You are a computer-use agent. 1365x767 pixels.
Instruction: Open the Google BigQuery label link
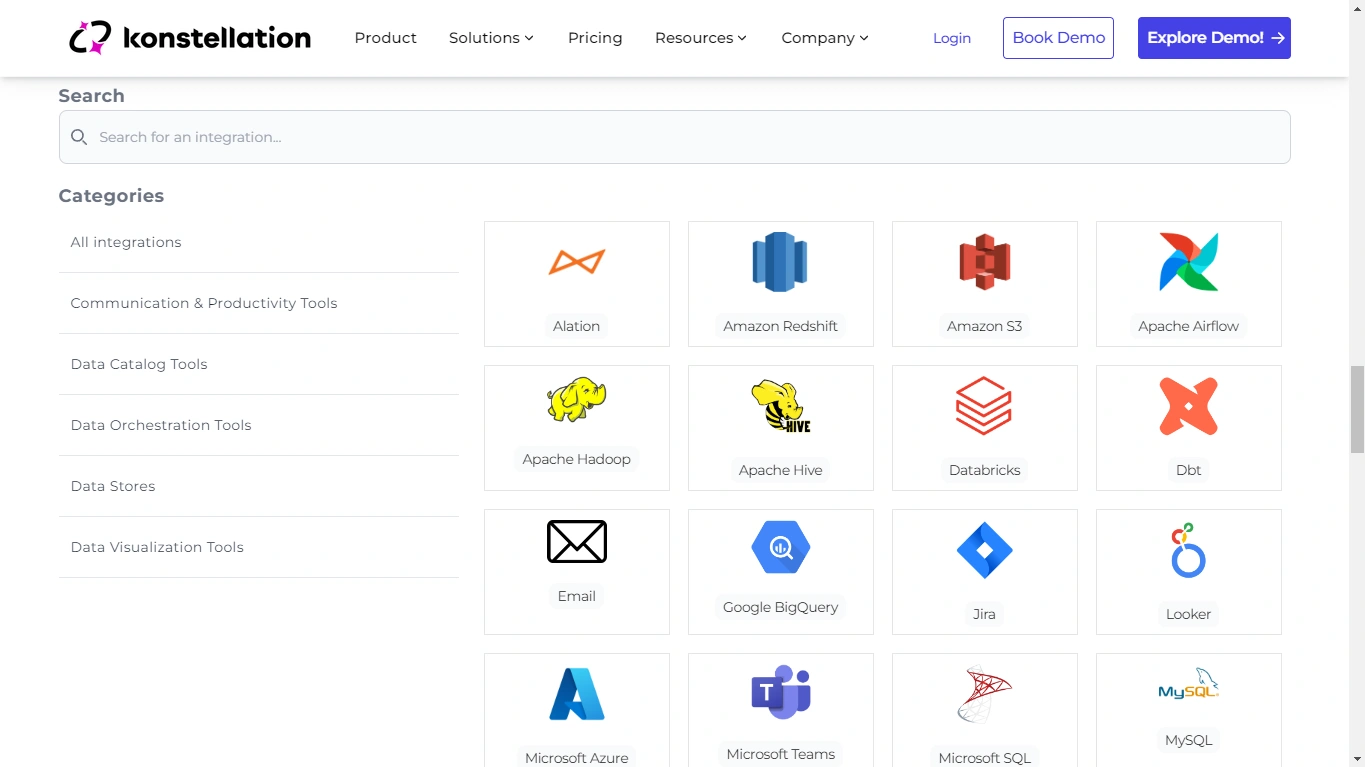click(780, 607)
